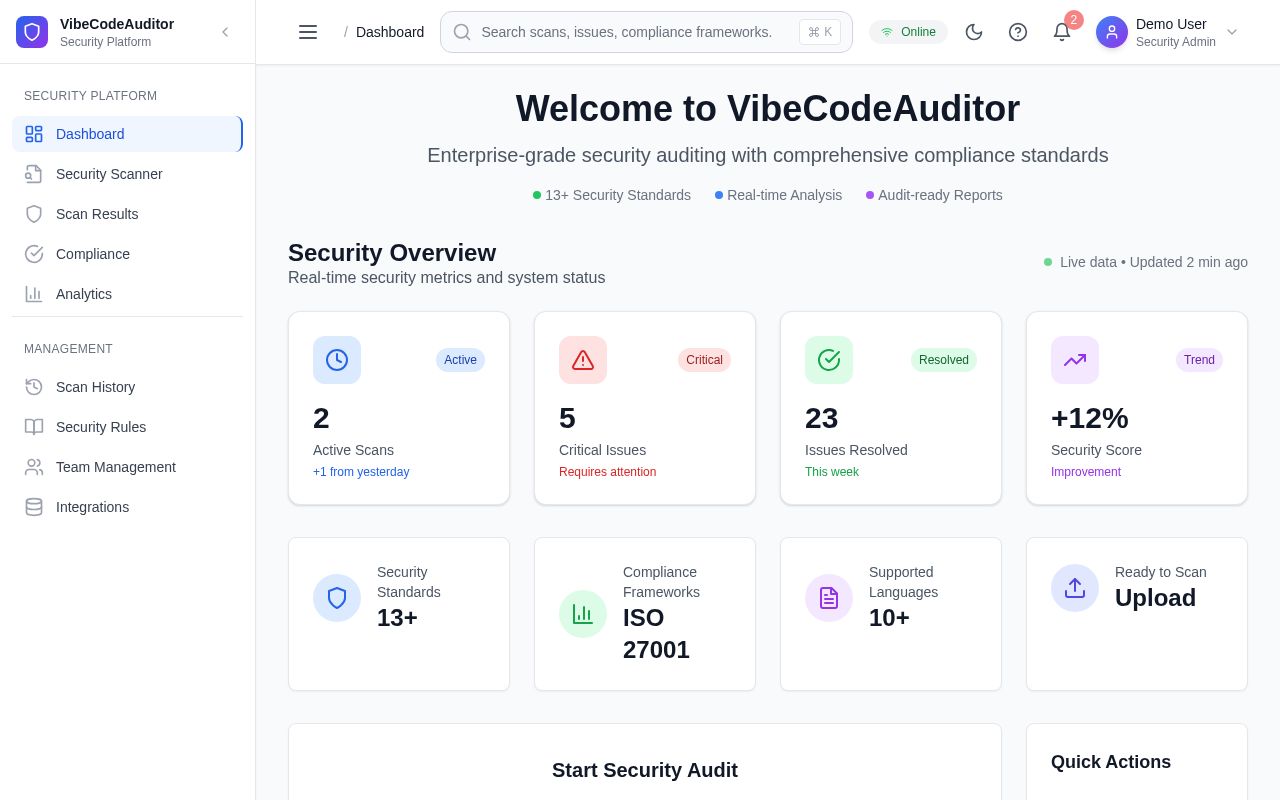The width and height of the screenshot is (1280, 800).
Task: Expand the Demo User account dropdown arrow
Action: point(1232,32)
